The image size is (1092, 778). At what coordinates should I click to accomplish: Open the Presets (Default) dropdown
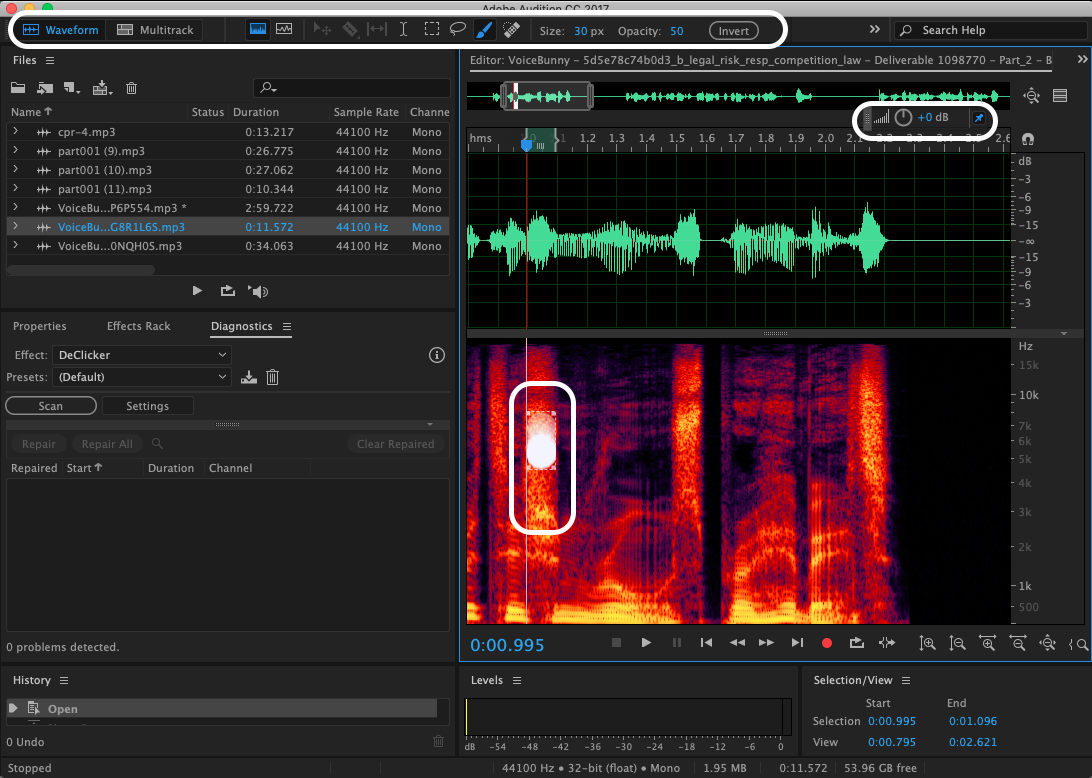click(142, 377)
